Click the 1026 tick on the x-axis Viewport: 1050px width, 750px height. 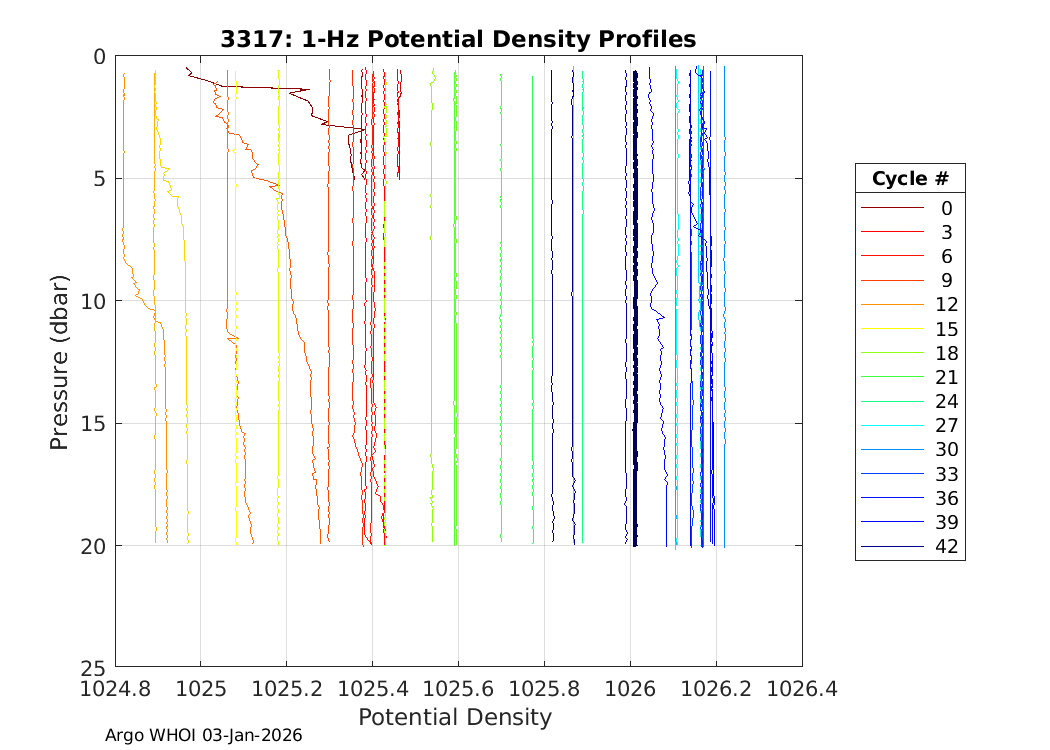tap(630, 688)
